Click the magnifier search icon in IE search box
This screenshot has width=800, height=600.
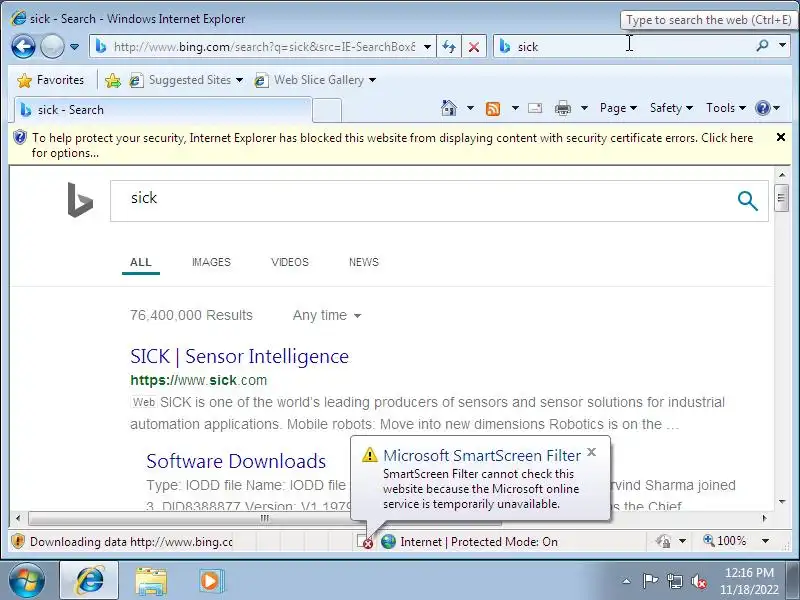(x=762, y=46)
